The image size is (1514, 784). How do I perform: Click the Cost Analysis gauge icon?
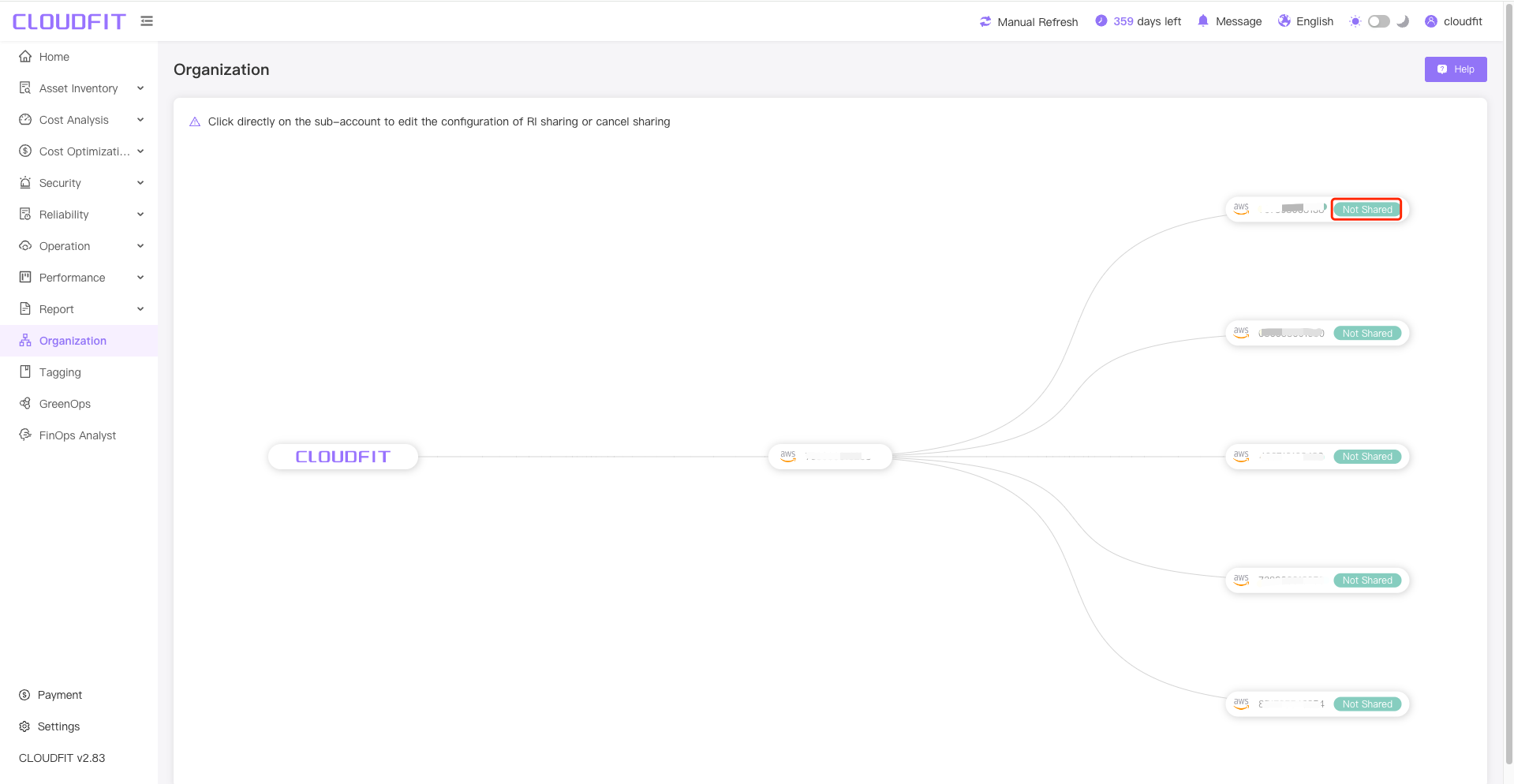pyautogui.click(x=25, y=120)
